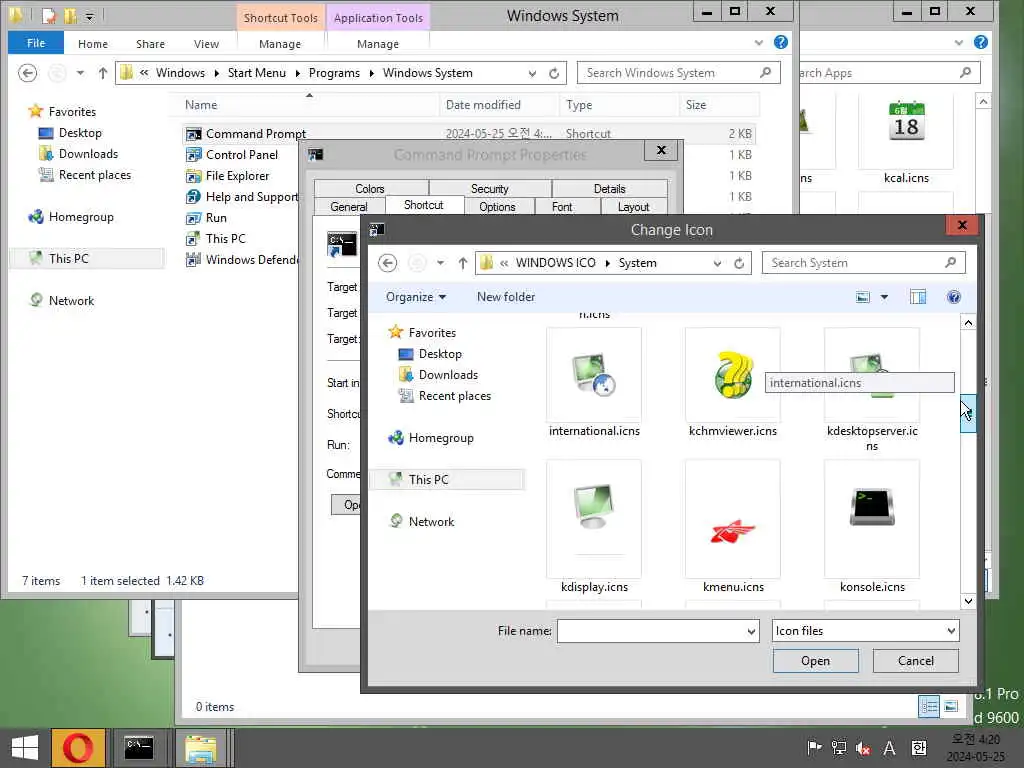Select Control Panel shortcut in file list
Screen dimensions: 1024x768
pyautogui.click(x=242, y=155)
